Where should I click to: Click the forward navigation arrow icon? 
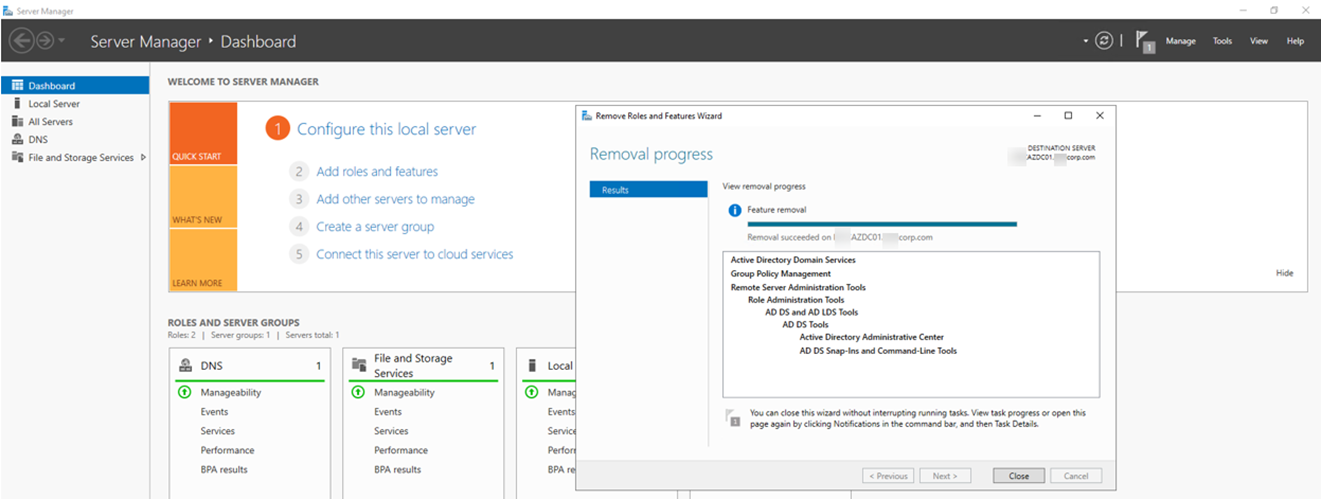(x=46, y=41)
